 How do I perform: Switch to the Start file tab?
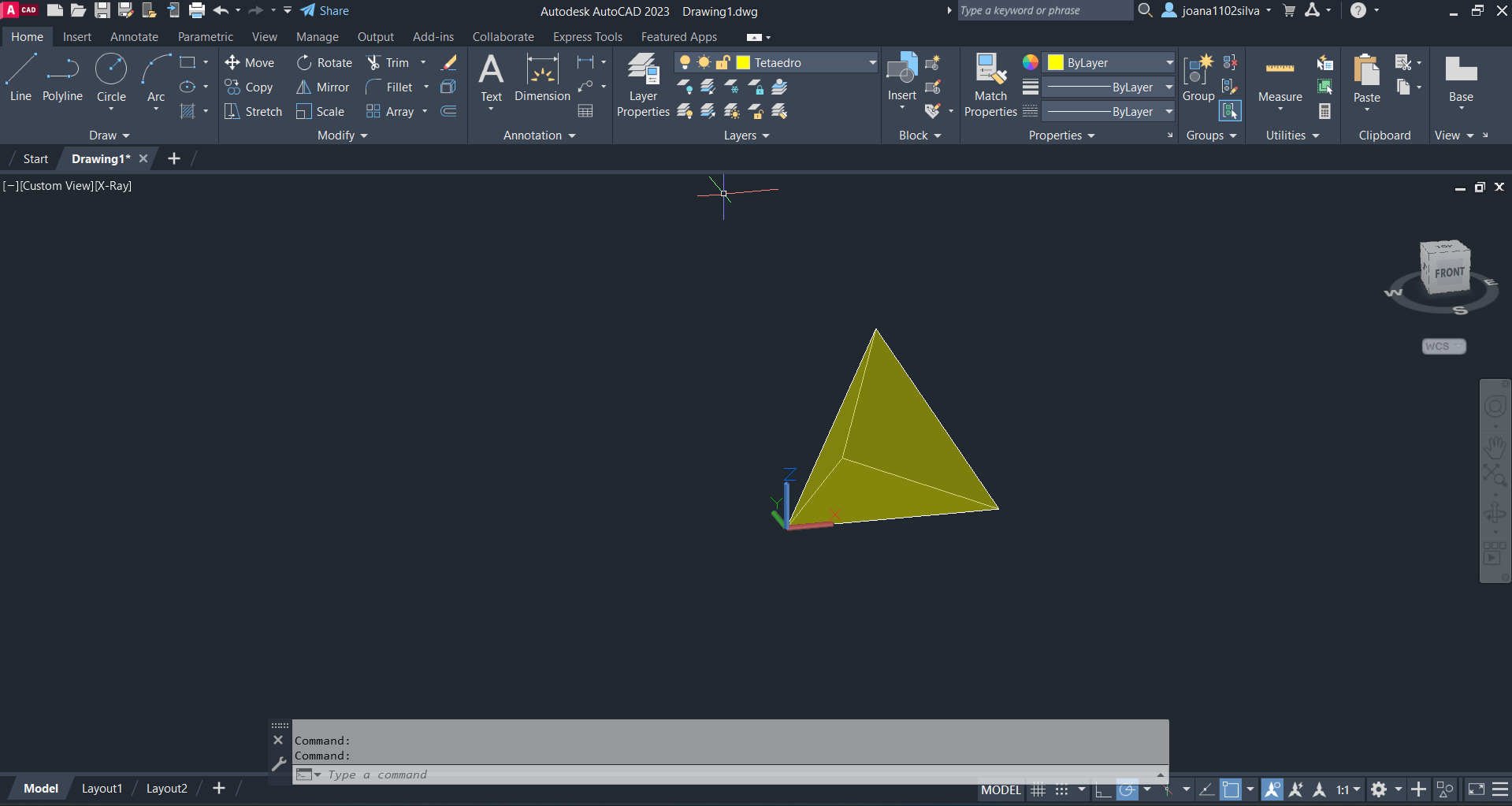(x=35, y=158)
